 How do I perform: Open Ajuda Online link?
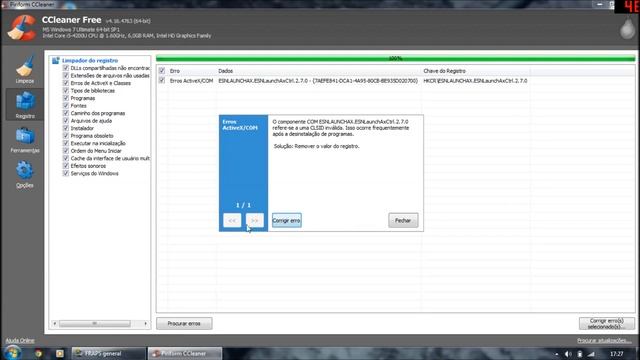coord(20,340)
